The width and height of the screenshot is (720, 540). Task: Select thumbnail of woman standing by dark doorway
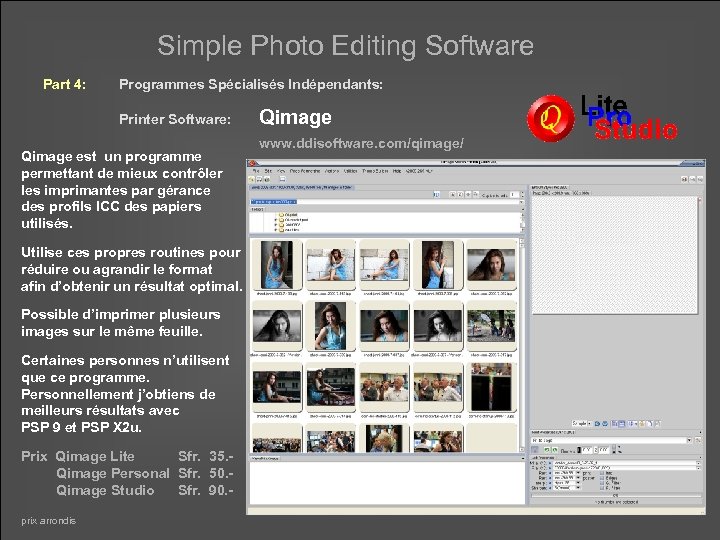pos(276,265)
